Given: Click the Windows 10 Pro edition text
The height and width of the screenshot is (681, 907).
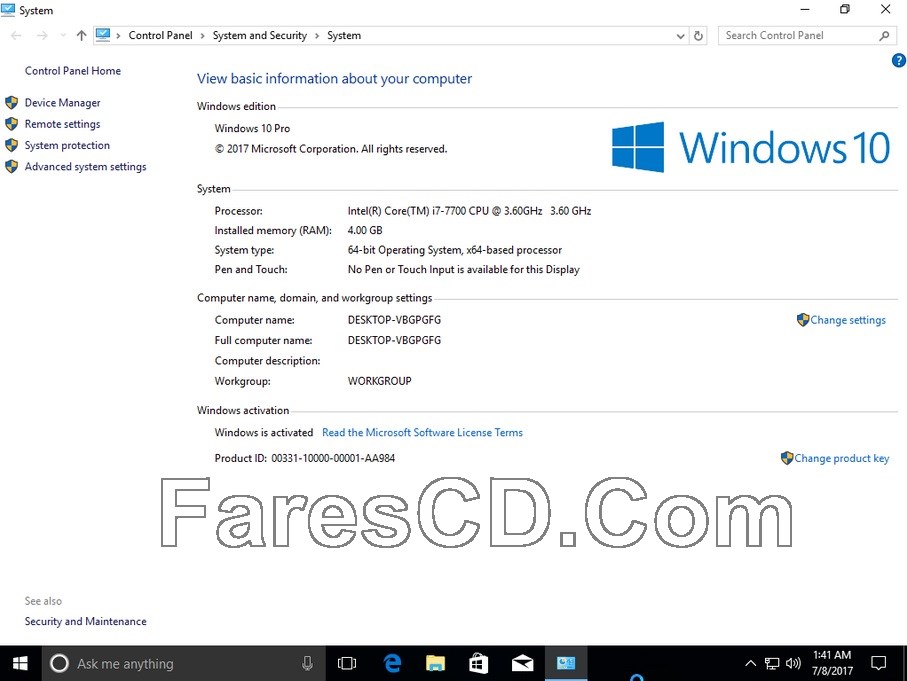Looking at the screenshot, I should pyautogui.click(x=252, y=128).
